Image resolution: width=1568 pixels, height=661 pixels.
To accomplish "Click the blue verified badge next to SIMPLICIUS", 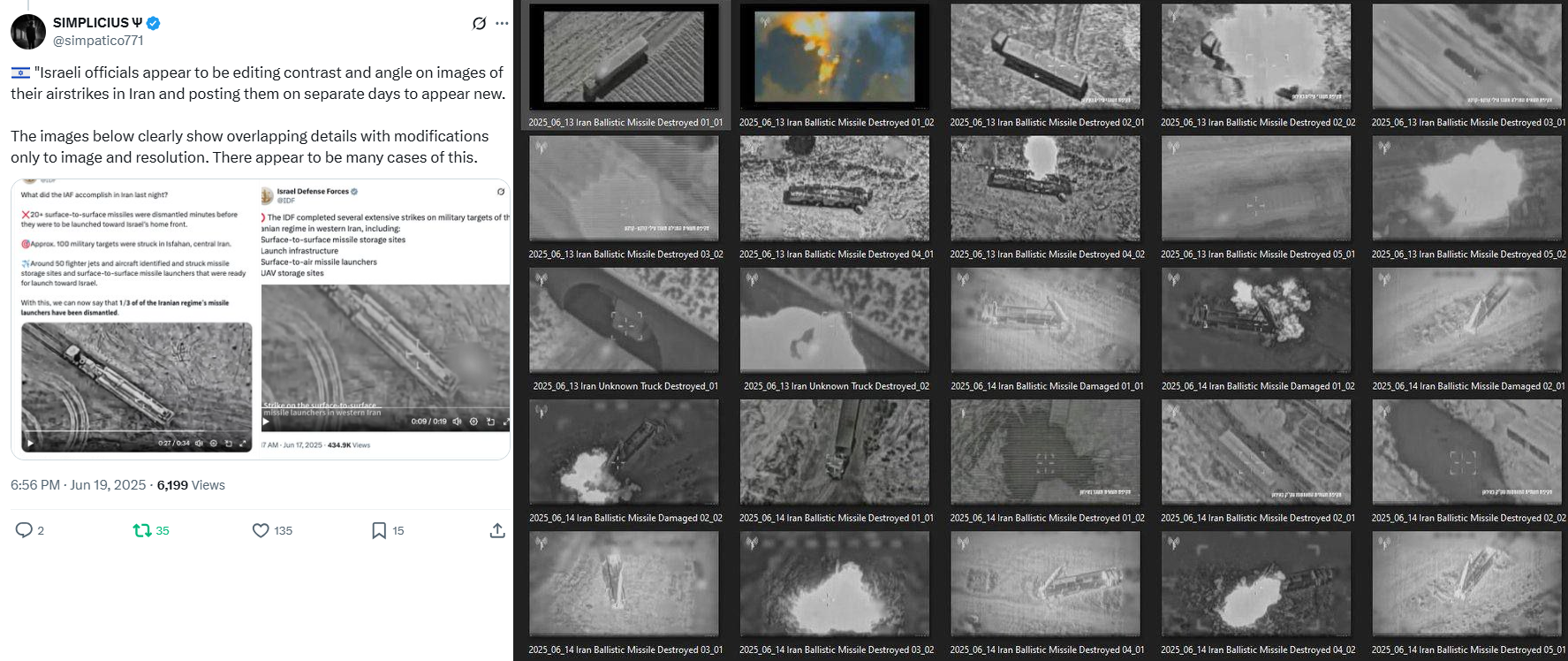I will [x=153, y=23].
